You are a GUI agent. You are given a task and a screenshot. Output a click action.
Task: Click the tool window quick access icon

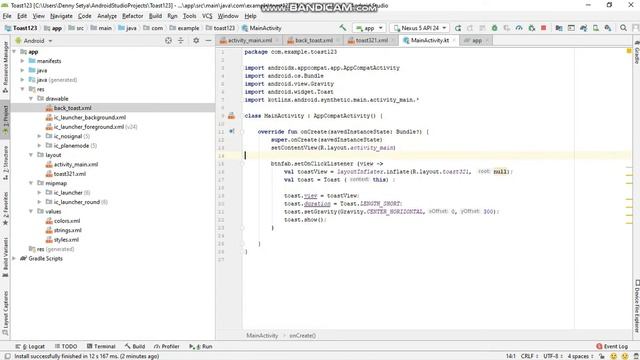7,356
